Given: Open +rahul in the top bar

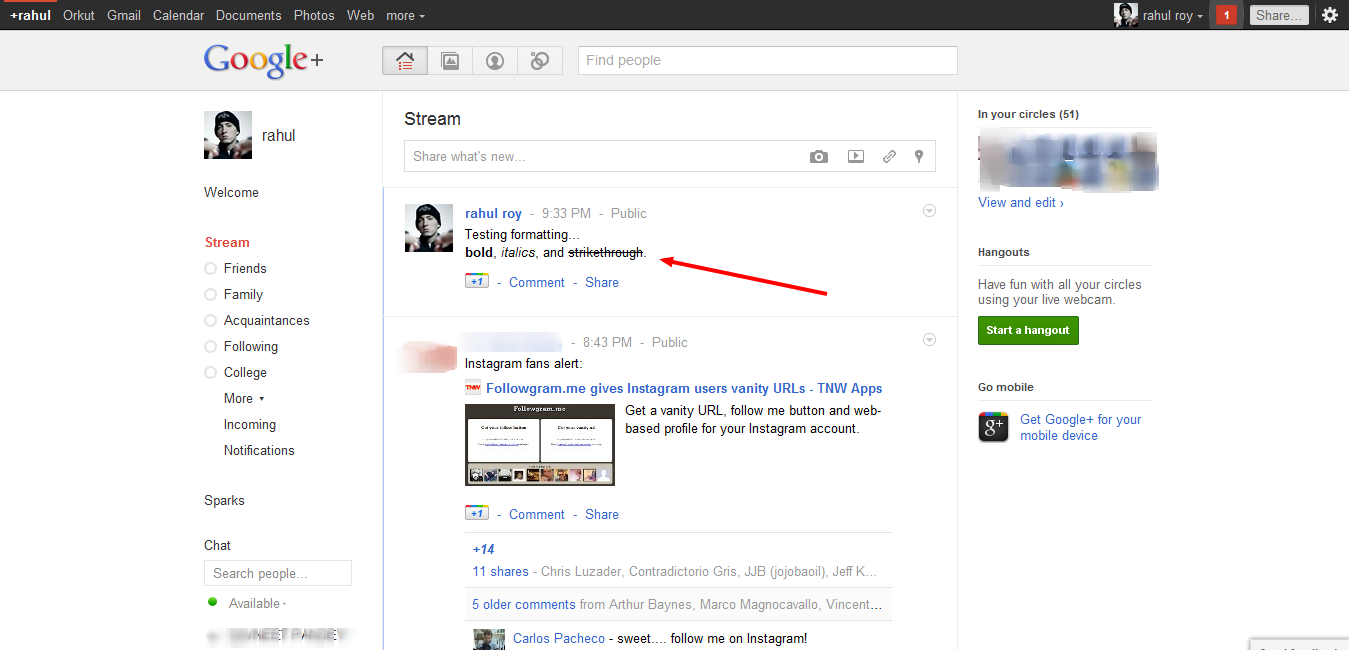Looking at the screenshot, I should 30,15.
